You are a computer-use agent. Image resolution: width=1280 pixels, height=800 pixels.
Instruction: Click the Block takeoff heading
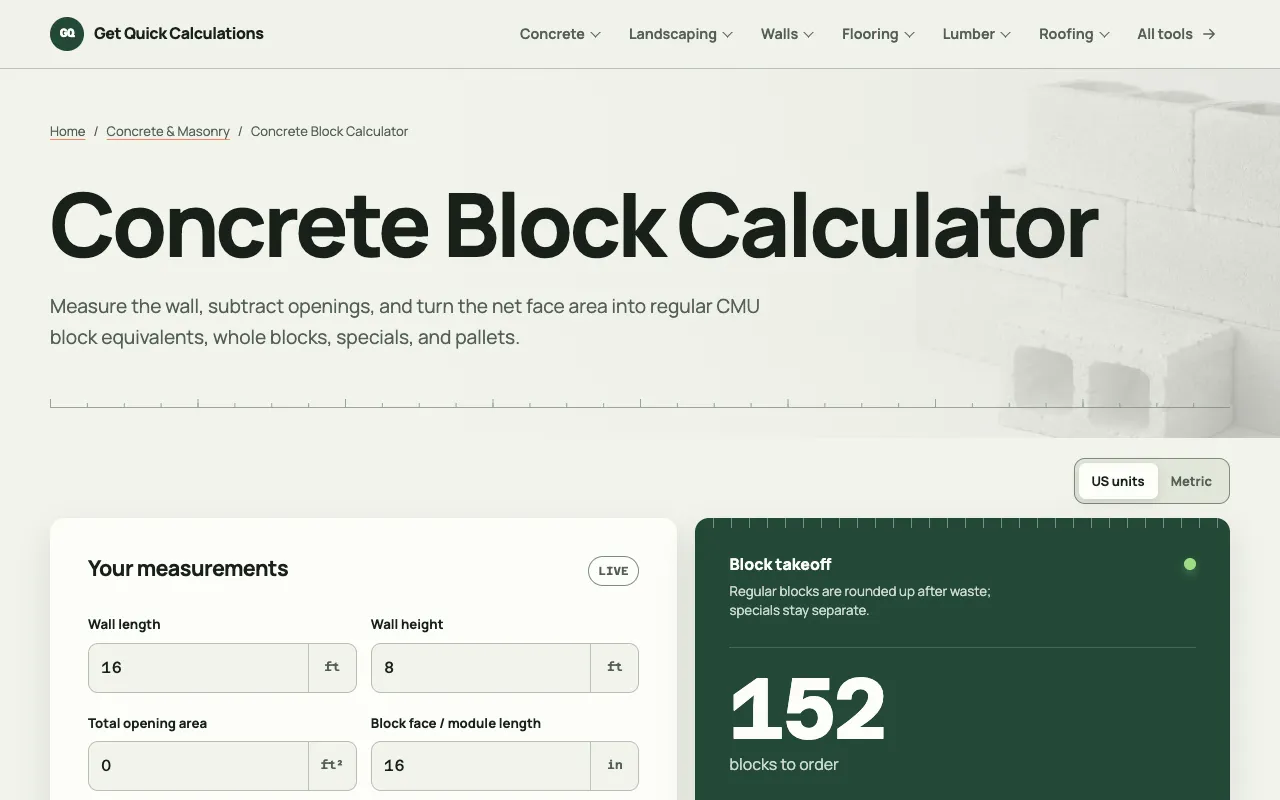pyautogui.click(x=780, y=564)
